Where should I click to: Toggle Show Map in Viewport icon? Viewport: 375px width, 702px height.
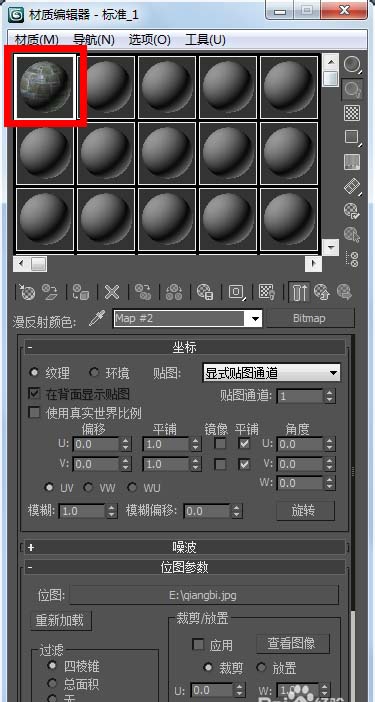[x=267, y=292]
